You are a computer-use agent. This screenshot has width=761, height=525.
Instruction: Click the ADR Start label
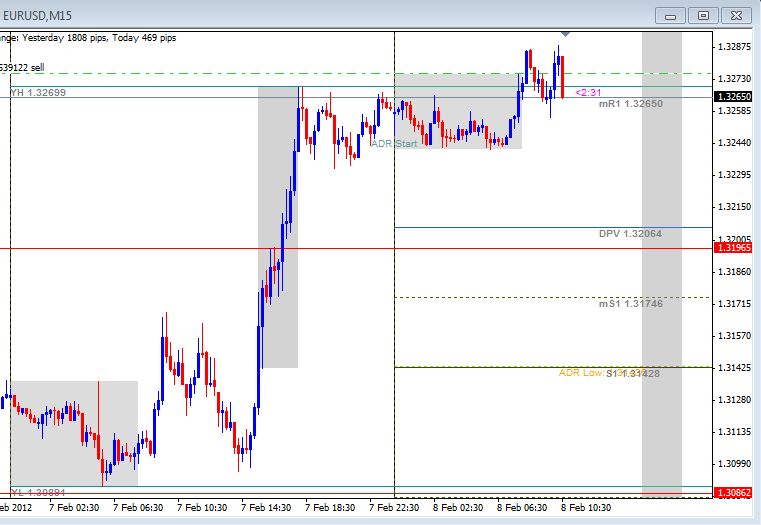(x=394, y=144)
